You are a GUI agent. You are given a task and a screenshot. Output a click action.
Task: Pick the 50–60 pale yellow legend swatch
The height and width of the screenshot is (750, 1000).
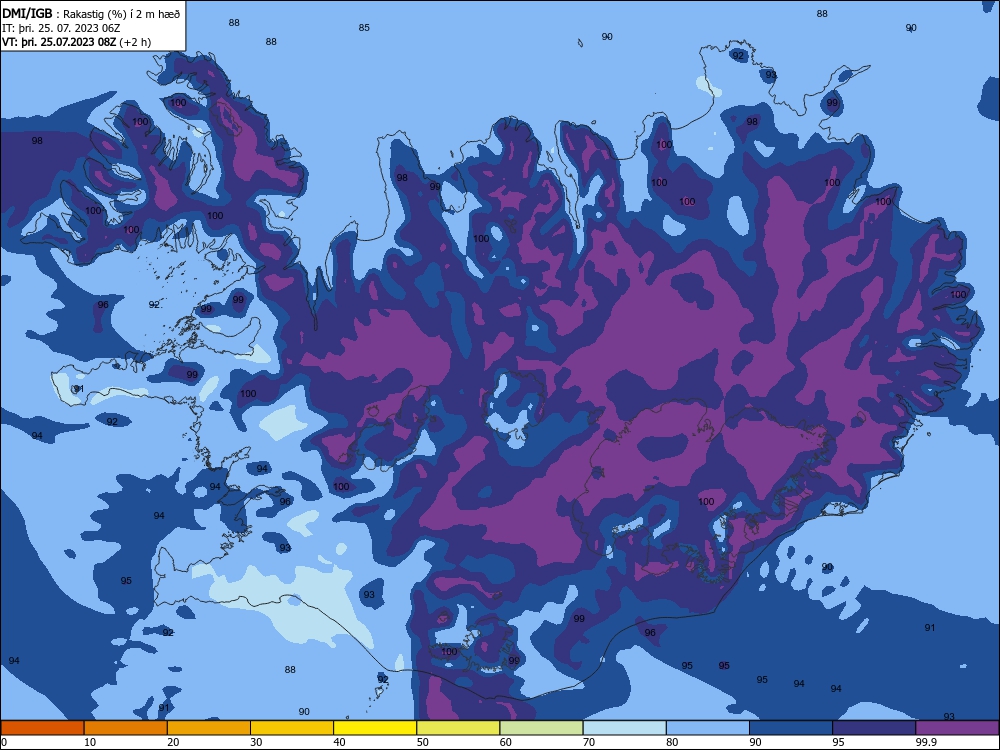click(x=458, y=728)
